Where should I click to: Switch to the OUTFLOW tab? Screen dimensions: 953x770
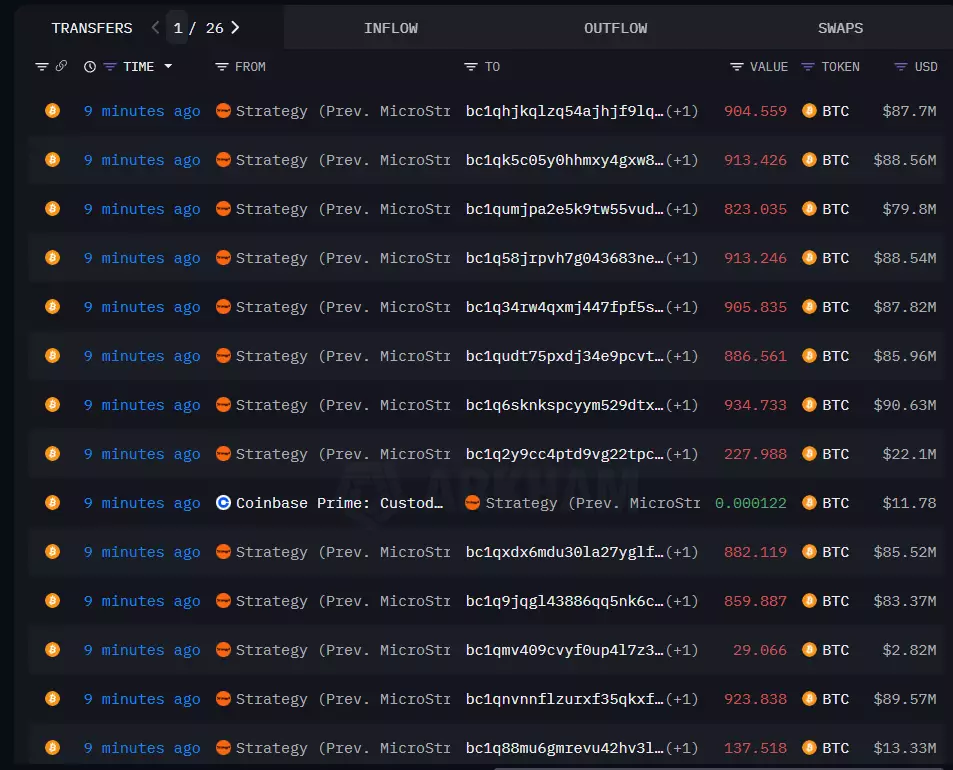click(616, 28)
